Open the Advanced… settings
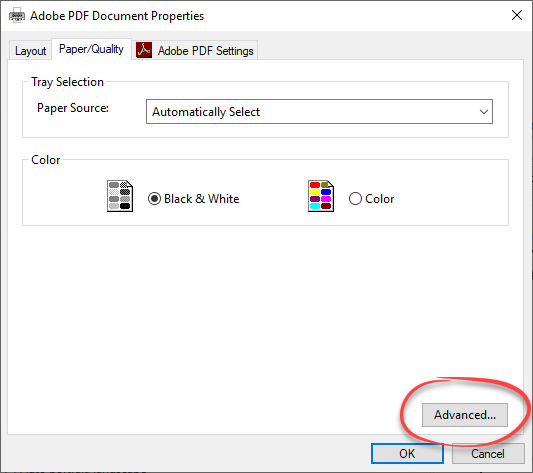Screen dimensions: 533x473 [465, 415]
